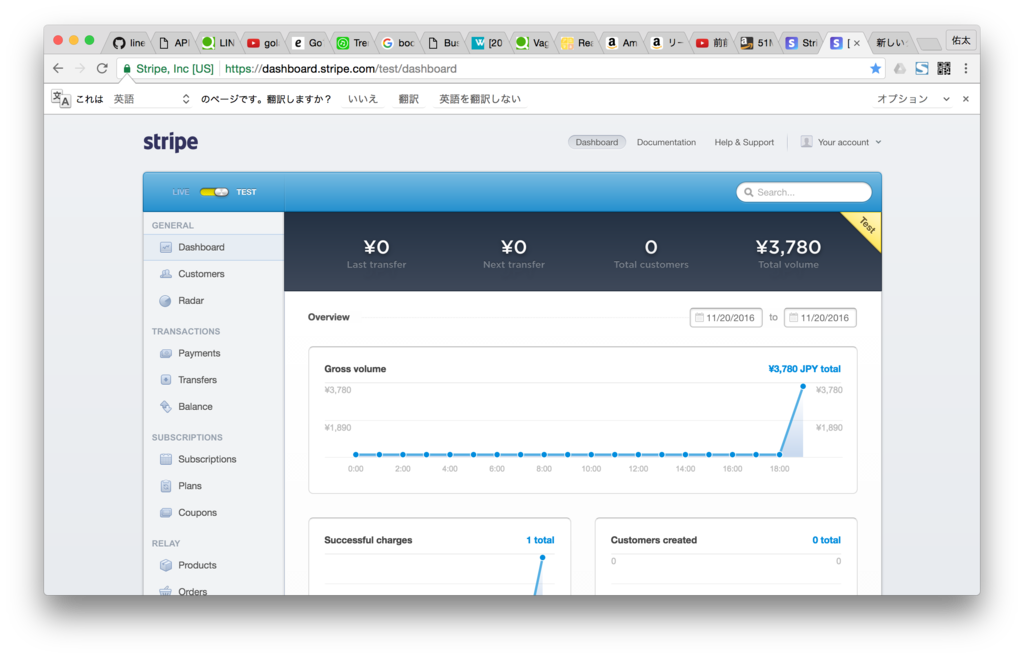Switch to the 新しい browser tab

(x=889, y=43)
